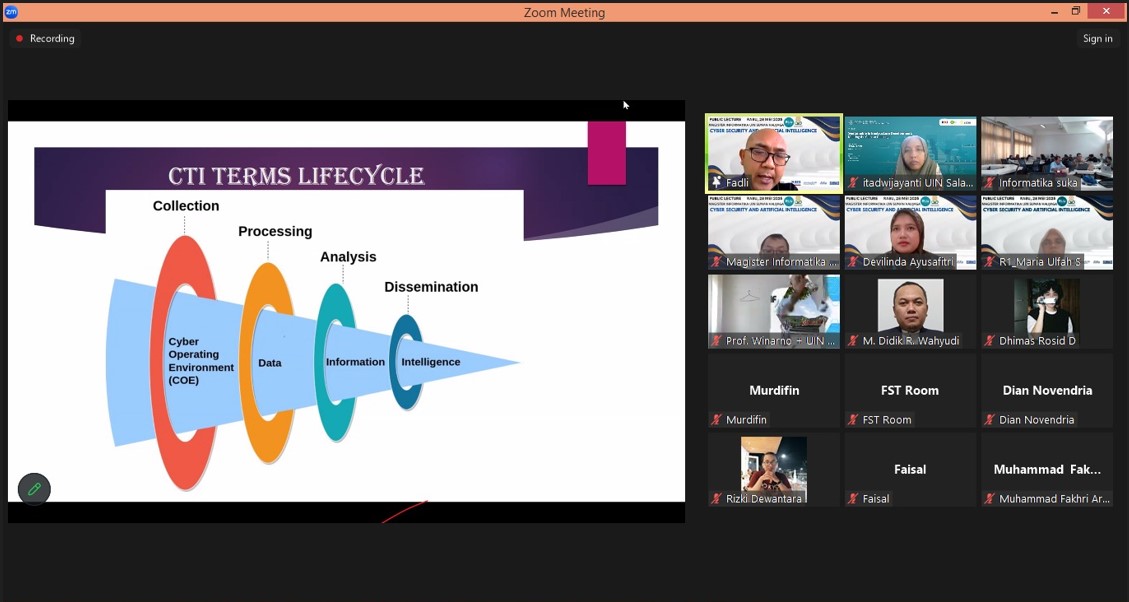Click the green annotation pencil button

[x=34, y=489]
